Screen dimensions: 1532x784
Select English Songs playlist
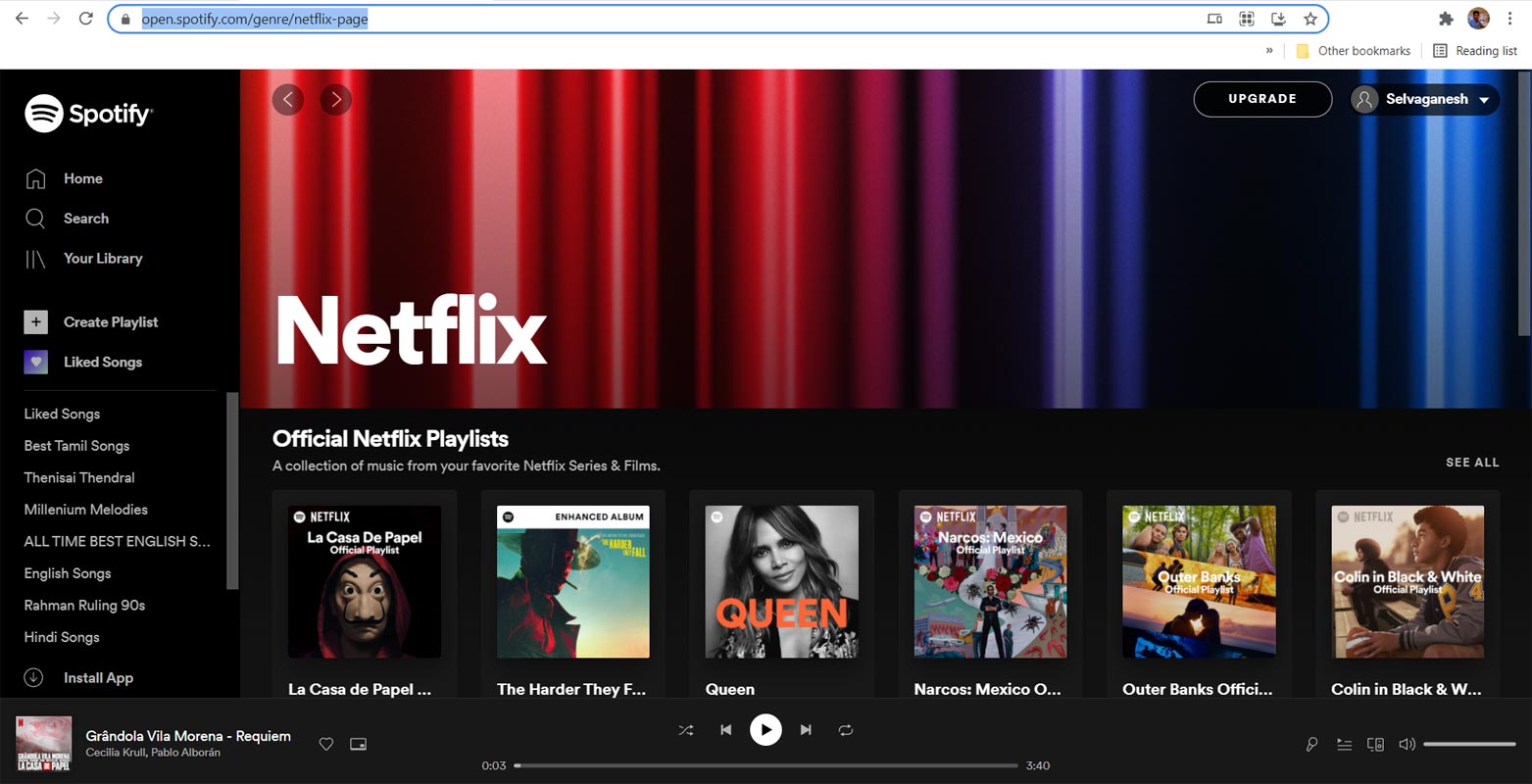pos(68,573)
